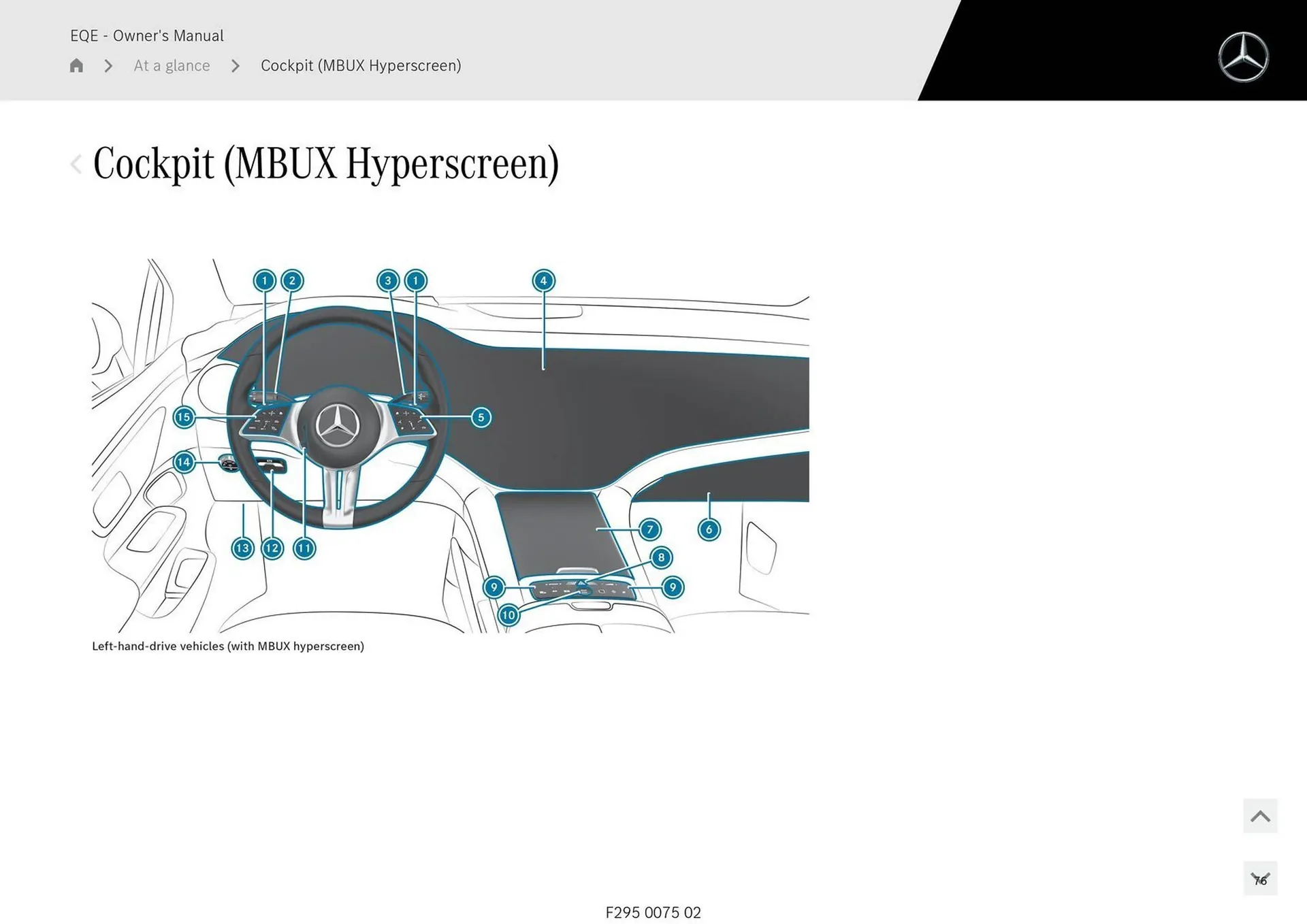Click document code 'F295 0075 02'
Viewport: 1307px width, 924px height.
(653, 912)
